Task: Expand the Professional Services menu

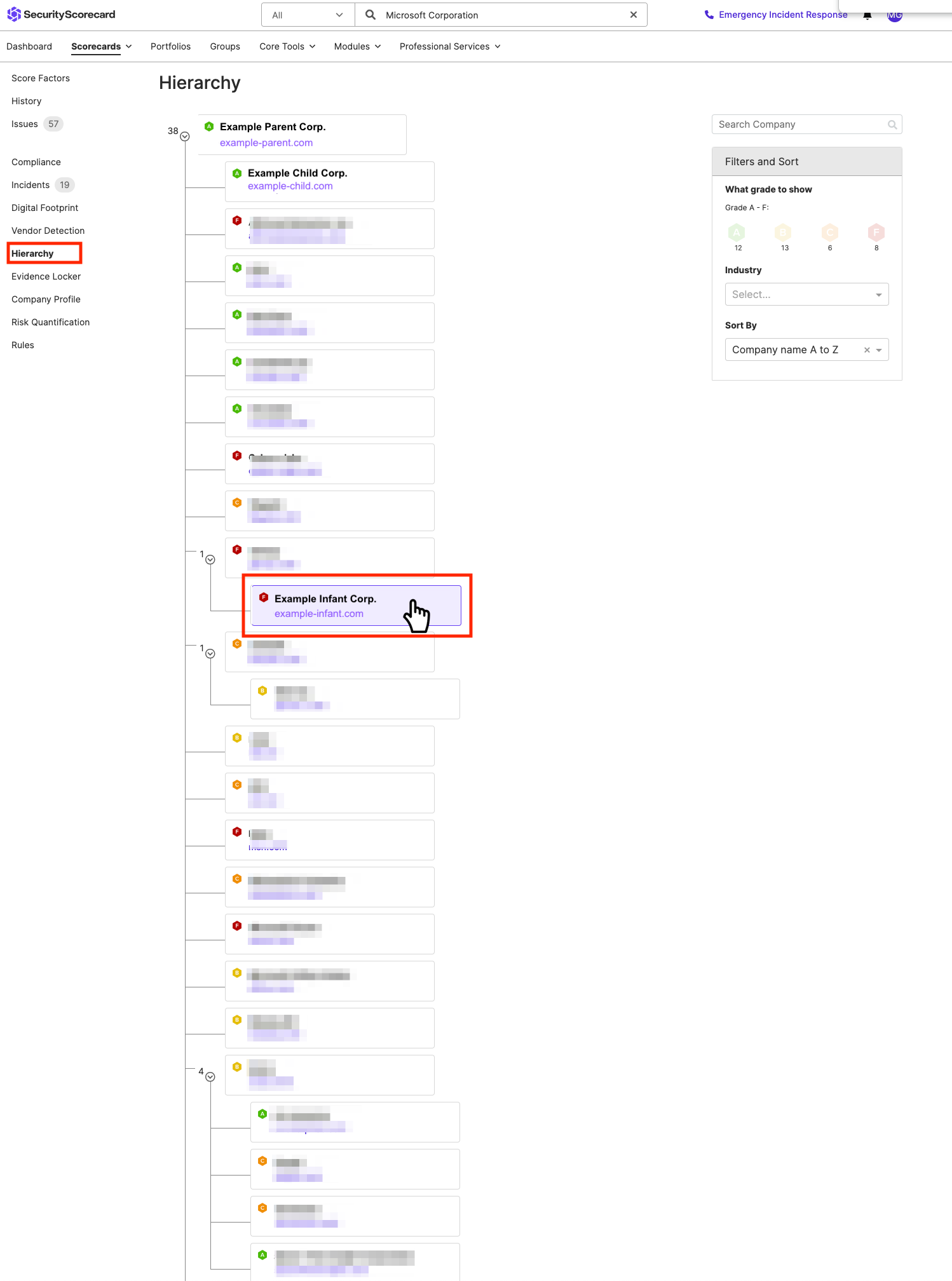Action: pos(450,46)
